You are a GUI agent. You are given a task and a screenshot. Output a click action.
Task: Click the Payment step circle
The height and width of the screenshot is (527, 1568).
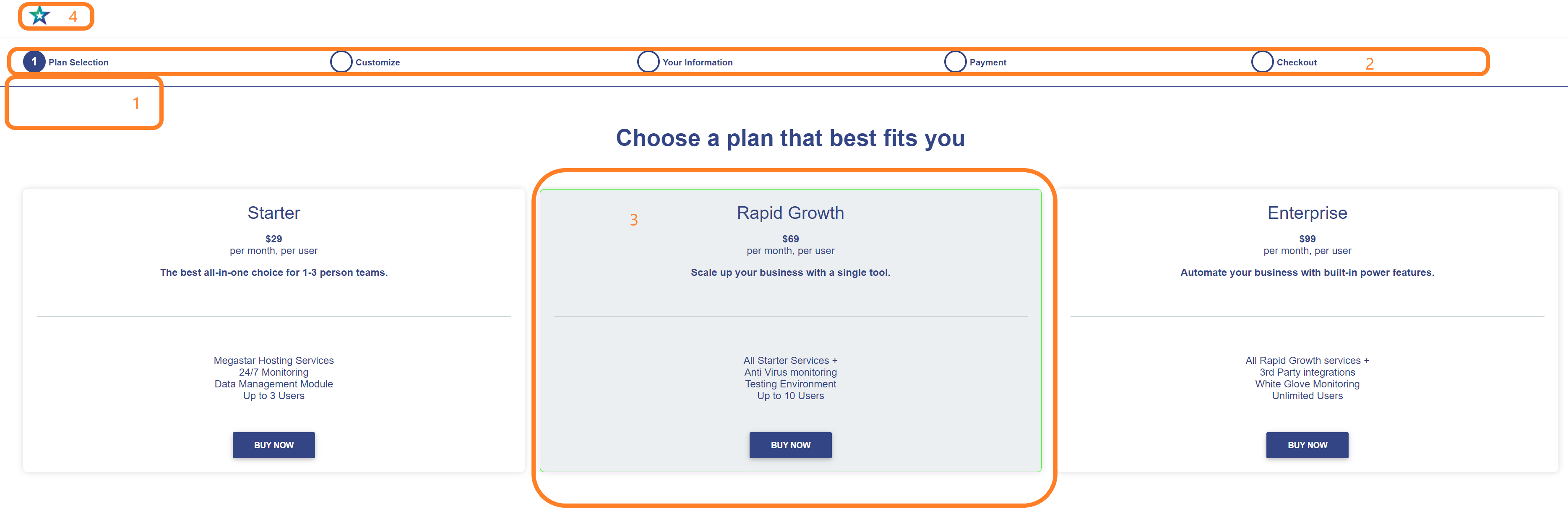pos(956,62)
